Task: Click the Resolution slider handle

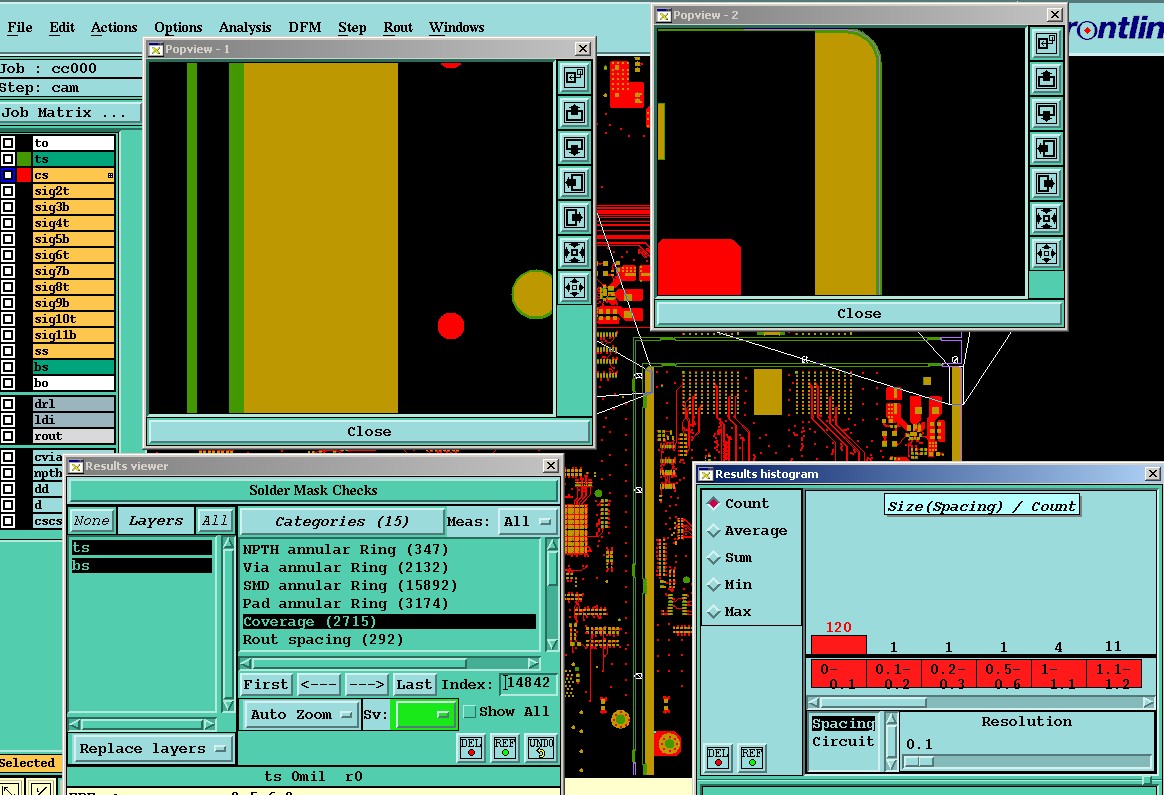Action: pos(918,762)
